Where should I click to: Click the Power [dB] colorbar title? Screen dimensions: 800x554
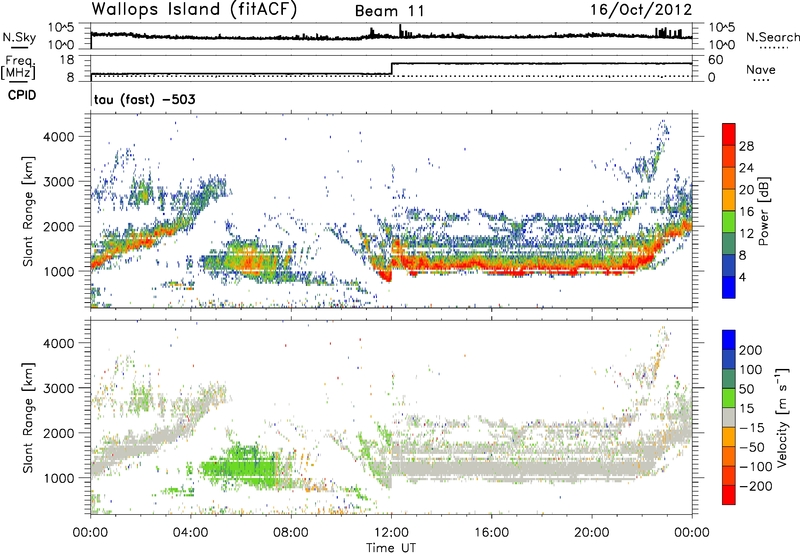[x=764, y=211]
